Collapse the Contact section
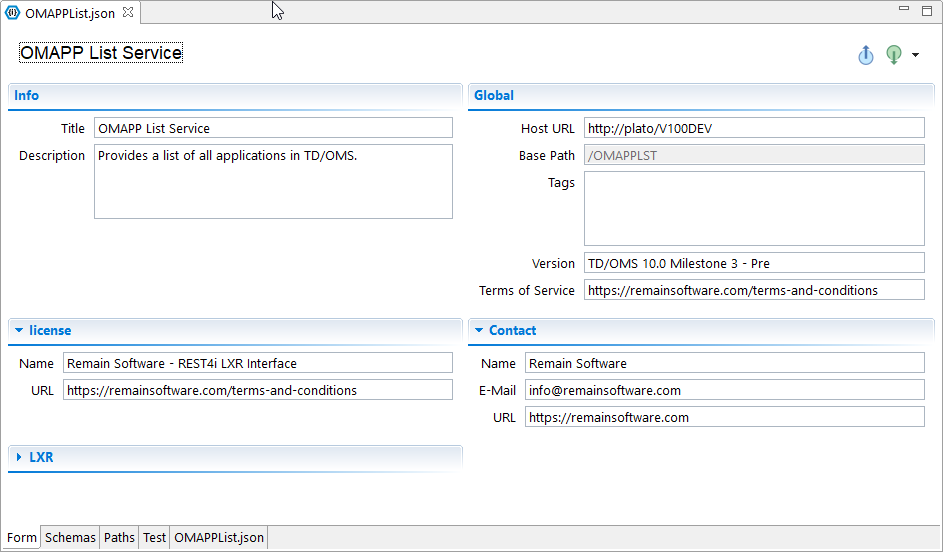The width and height of the screenshot is (943, 552). click(479, 330)
